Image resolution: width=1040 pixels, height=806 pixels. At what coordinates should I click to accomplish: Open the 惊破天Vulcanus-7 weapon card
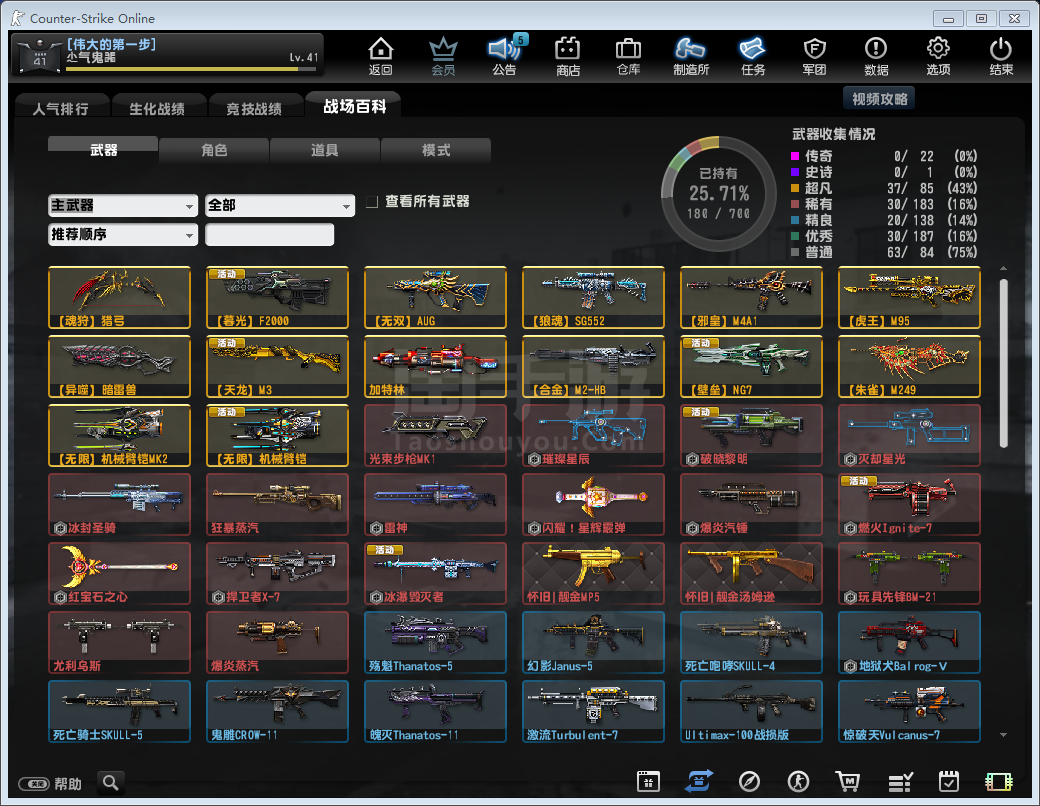click(x=909, y=711)
